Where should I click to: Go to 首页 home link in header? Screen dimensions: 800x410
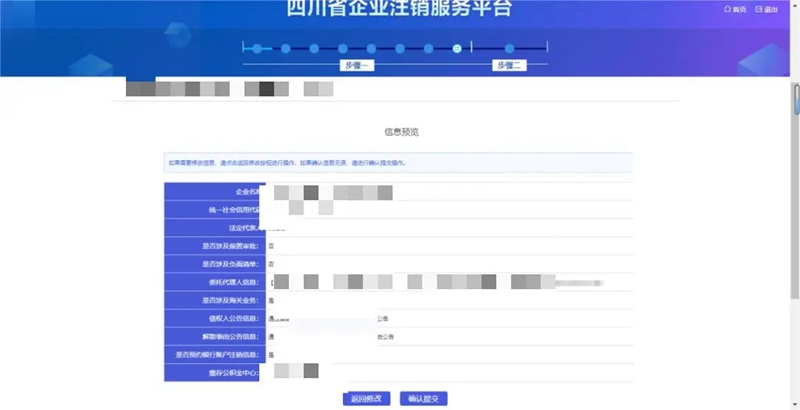coord(735,9)
